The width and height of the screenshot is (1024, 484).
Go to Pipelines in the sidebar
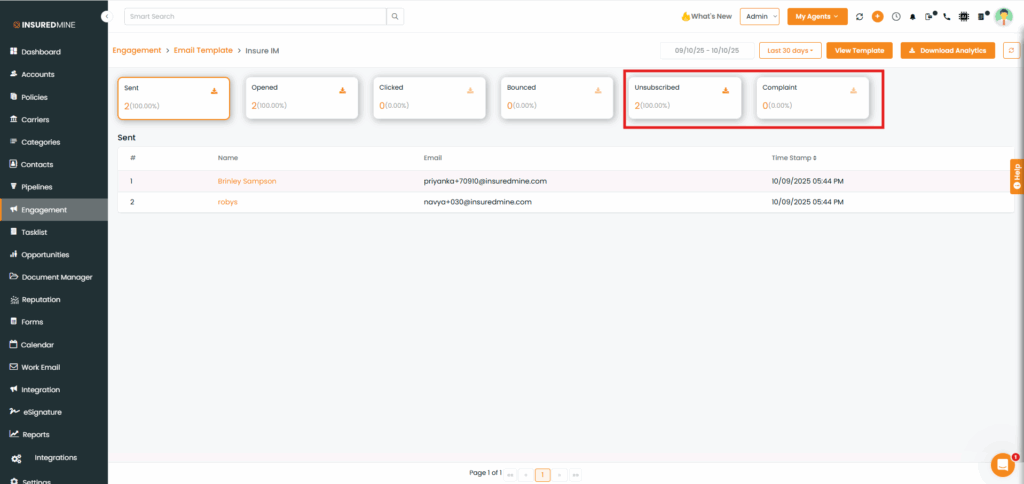pyautogui.click(x=36, y=187)
